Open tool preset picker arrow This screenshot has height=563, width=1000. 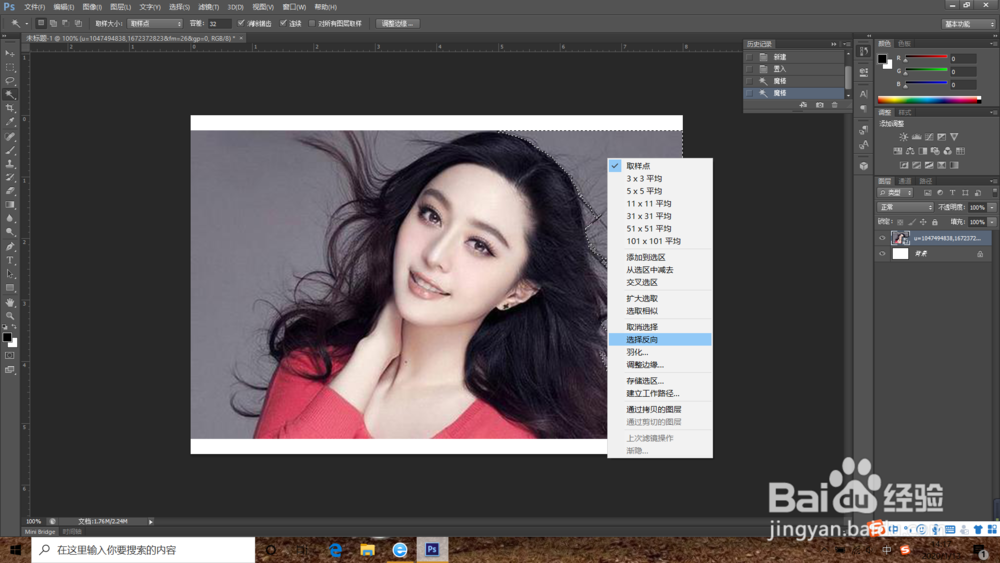point(26,24)
